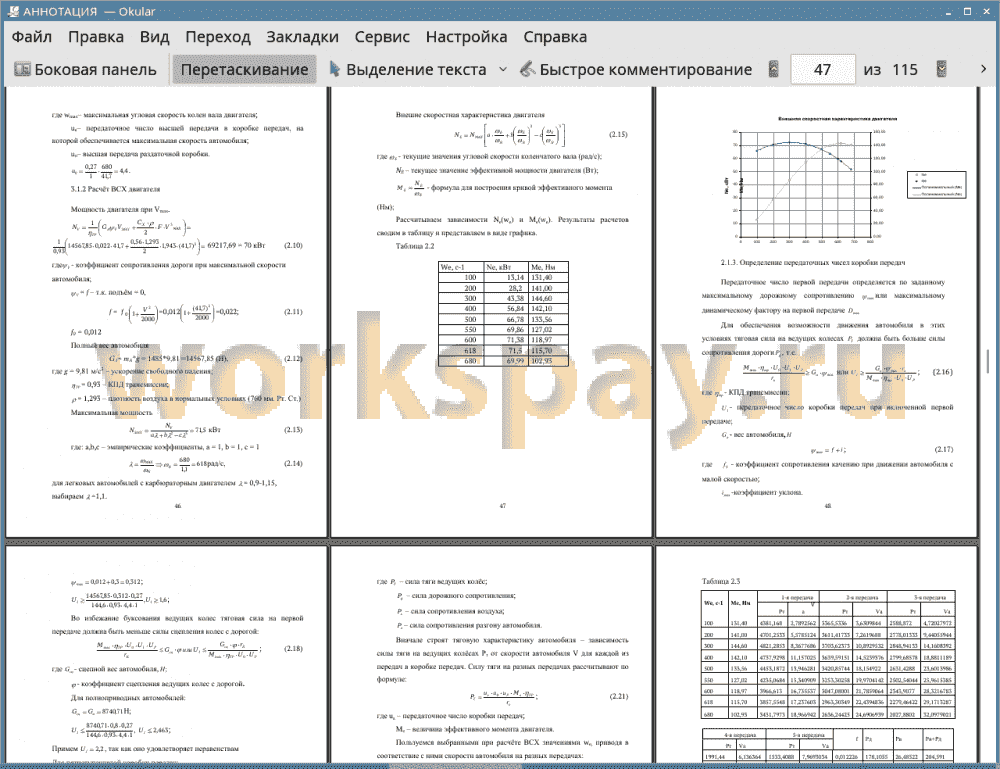Image resolution: width=1000 pixels, height=769 pixels.
Task: Open the Закладки menu
Action: (x=302, y=37)
